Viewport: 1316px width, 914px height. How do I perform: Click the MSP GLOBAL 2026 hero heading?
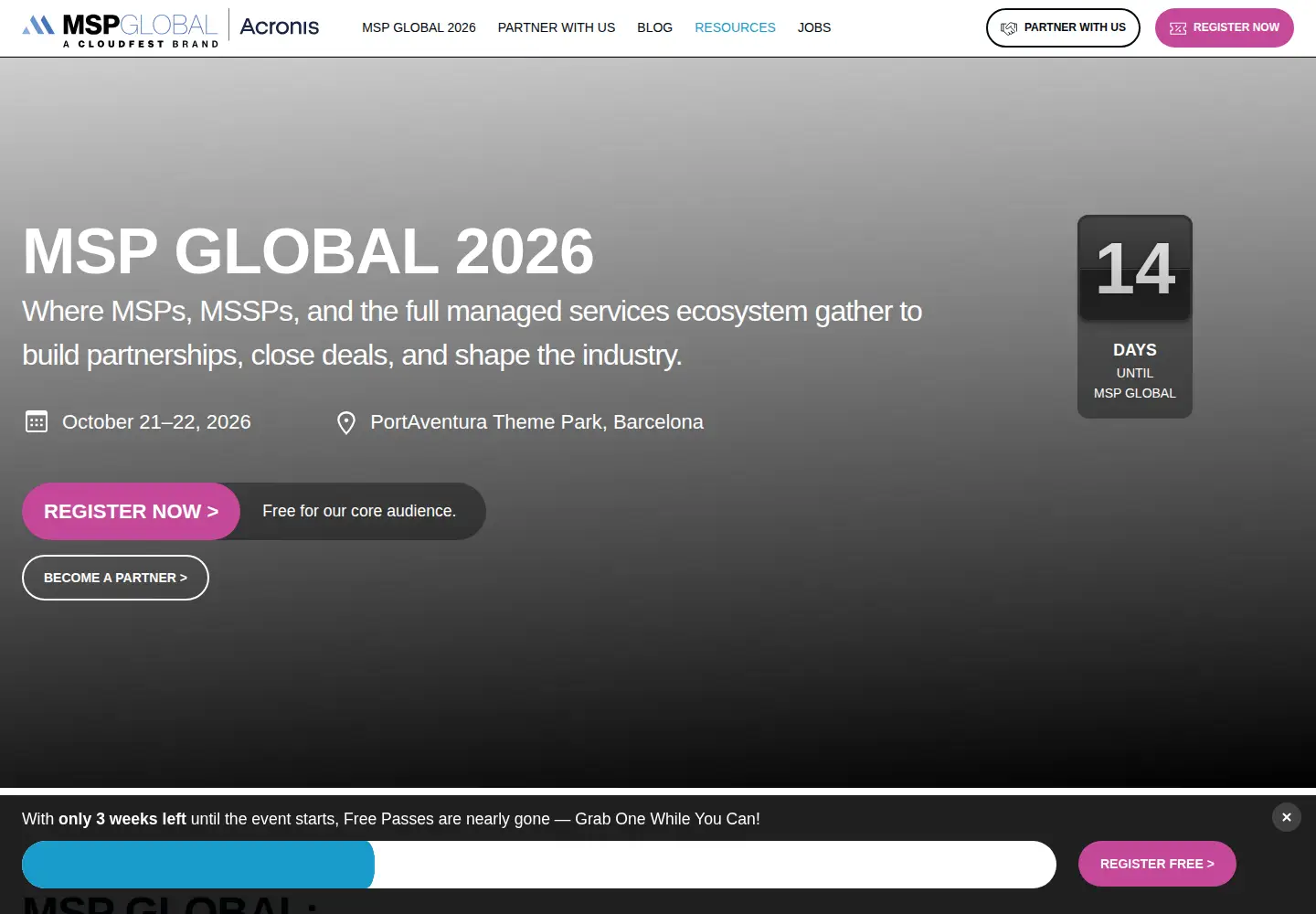pos(308,251)
